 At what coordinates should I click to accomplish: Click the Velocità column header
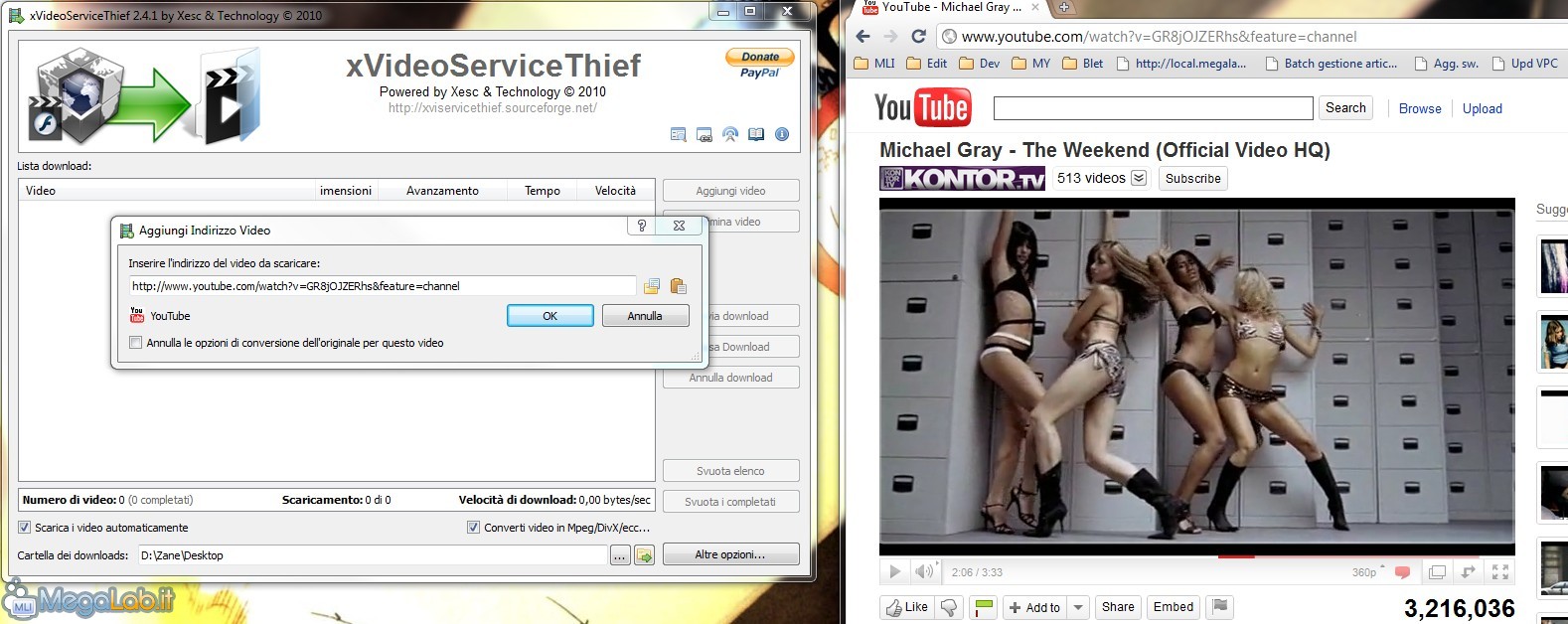pos(615,191)
